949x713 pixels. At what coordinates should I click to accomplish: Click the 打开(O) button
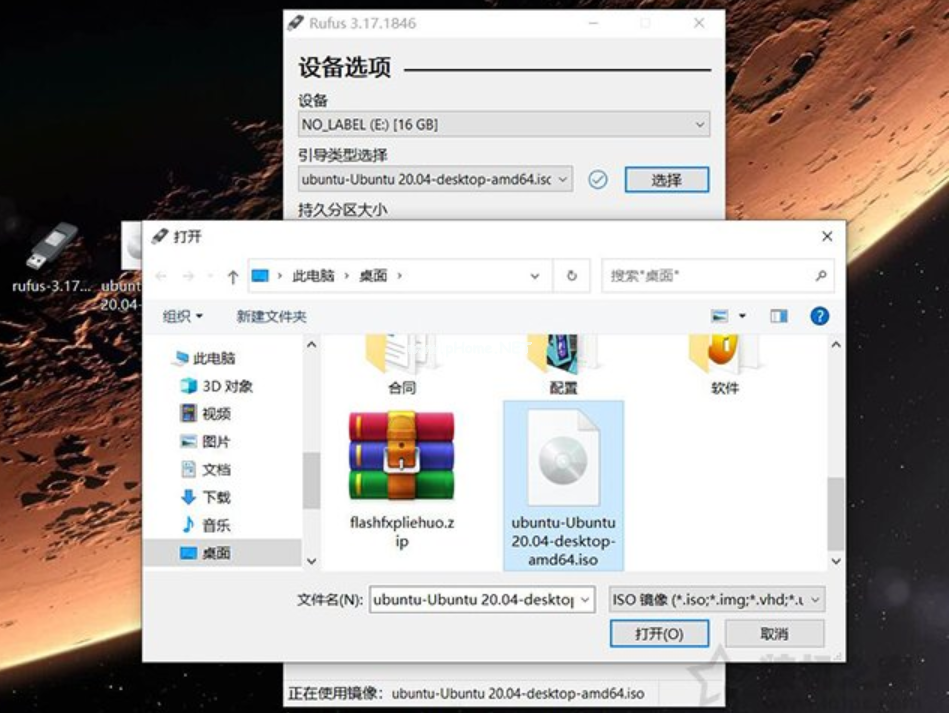tap(658, 634)
